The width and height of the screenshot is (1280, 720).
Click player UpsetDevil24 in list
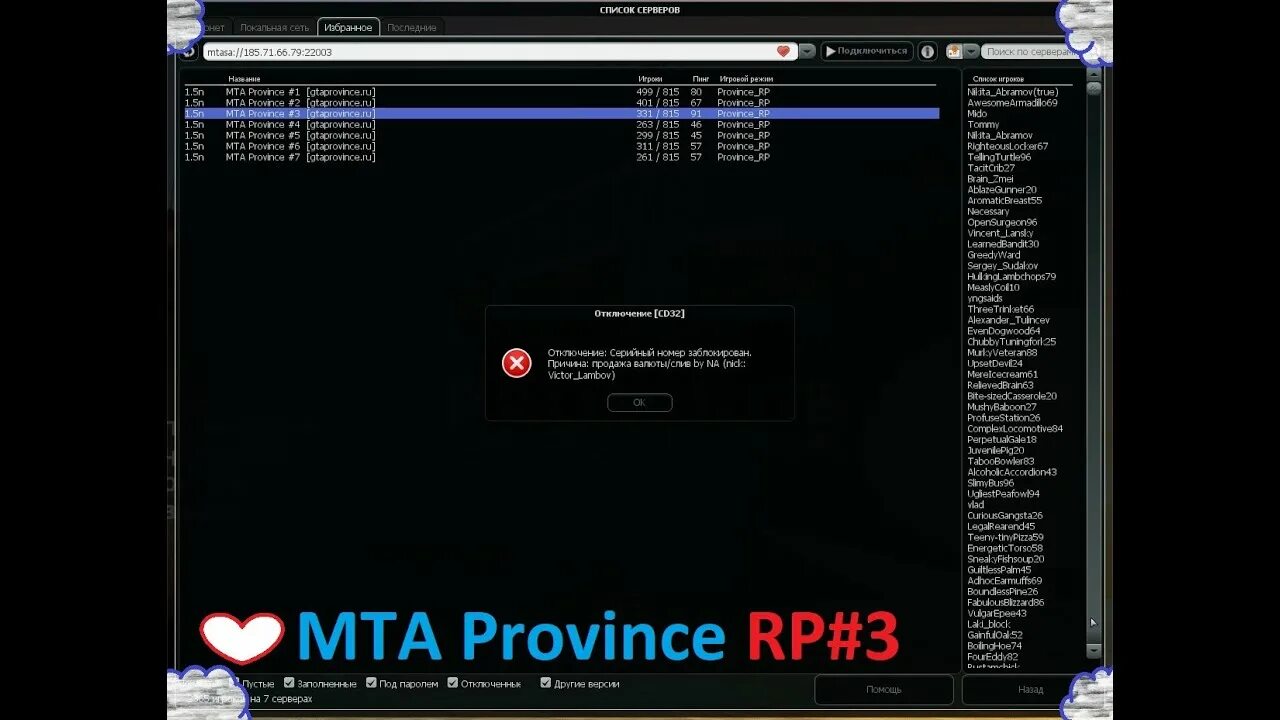[x=995, y=363]
